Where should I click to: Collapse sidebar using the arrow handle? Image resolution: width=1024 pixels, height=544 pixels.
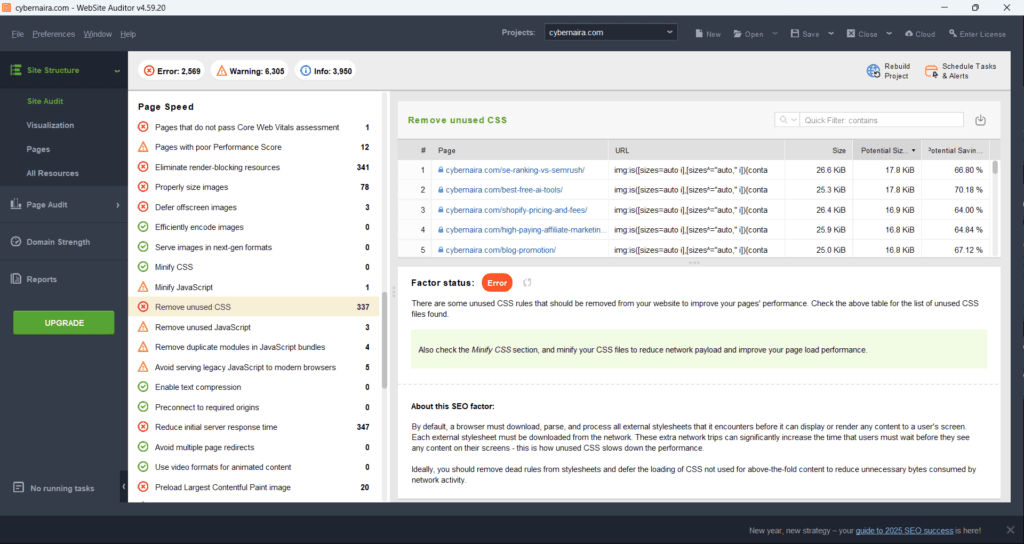coord(123,487)
